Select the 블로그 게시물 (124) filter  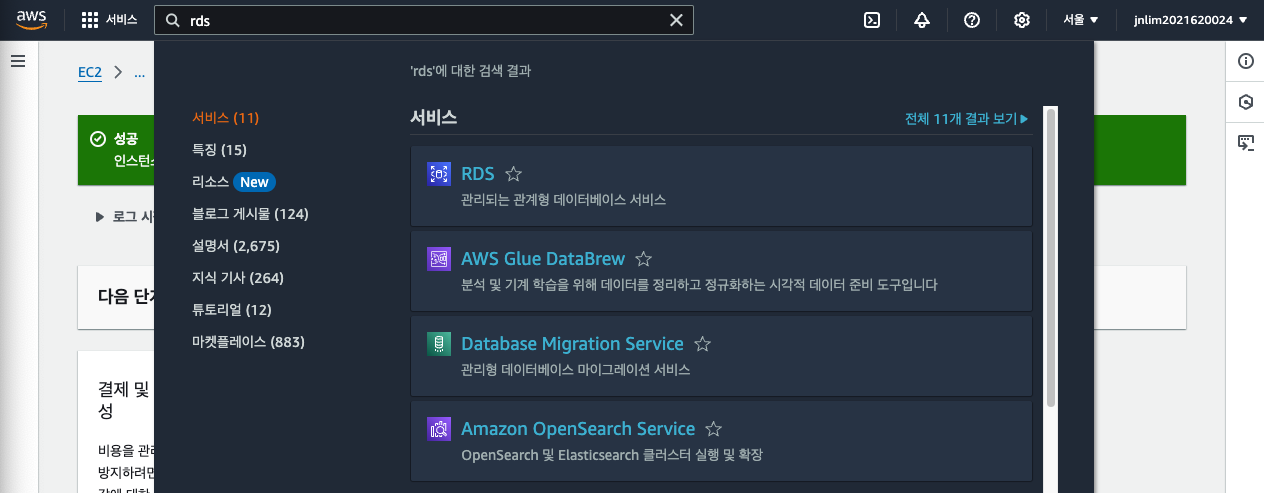tap(250, 214)
